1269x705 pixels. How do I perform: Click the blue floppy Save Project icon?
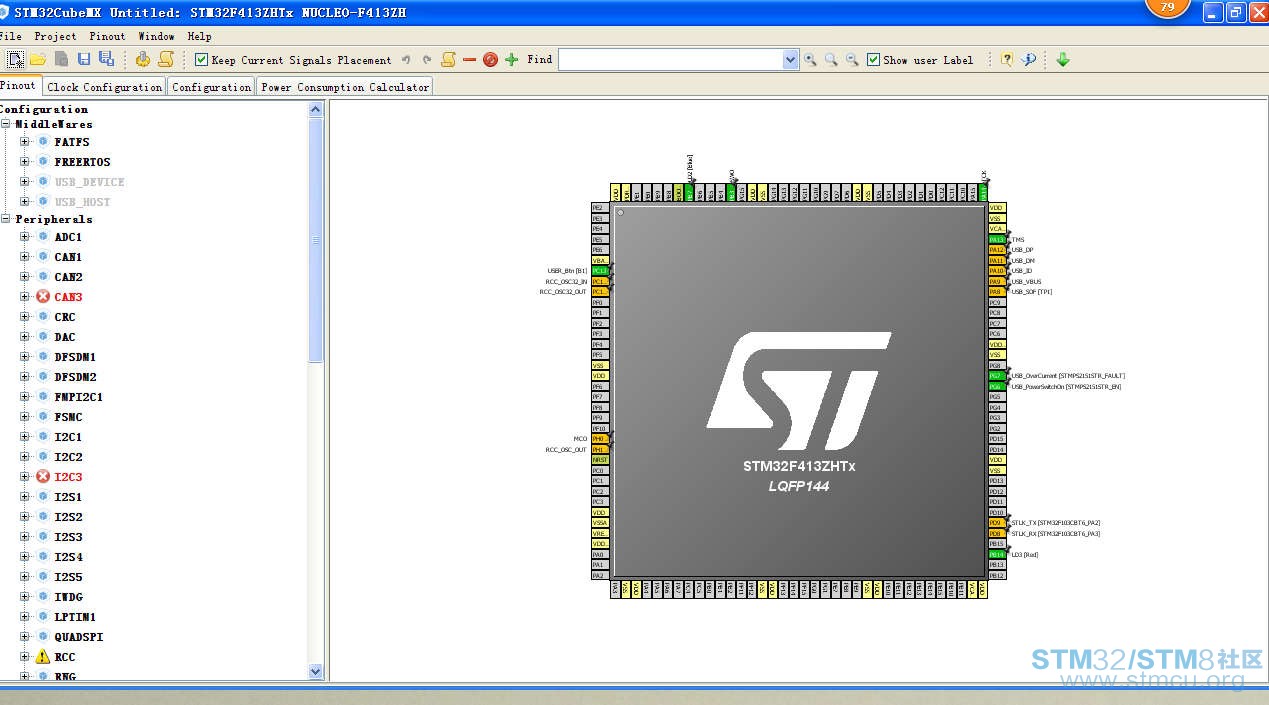click(x=84, y=60)
